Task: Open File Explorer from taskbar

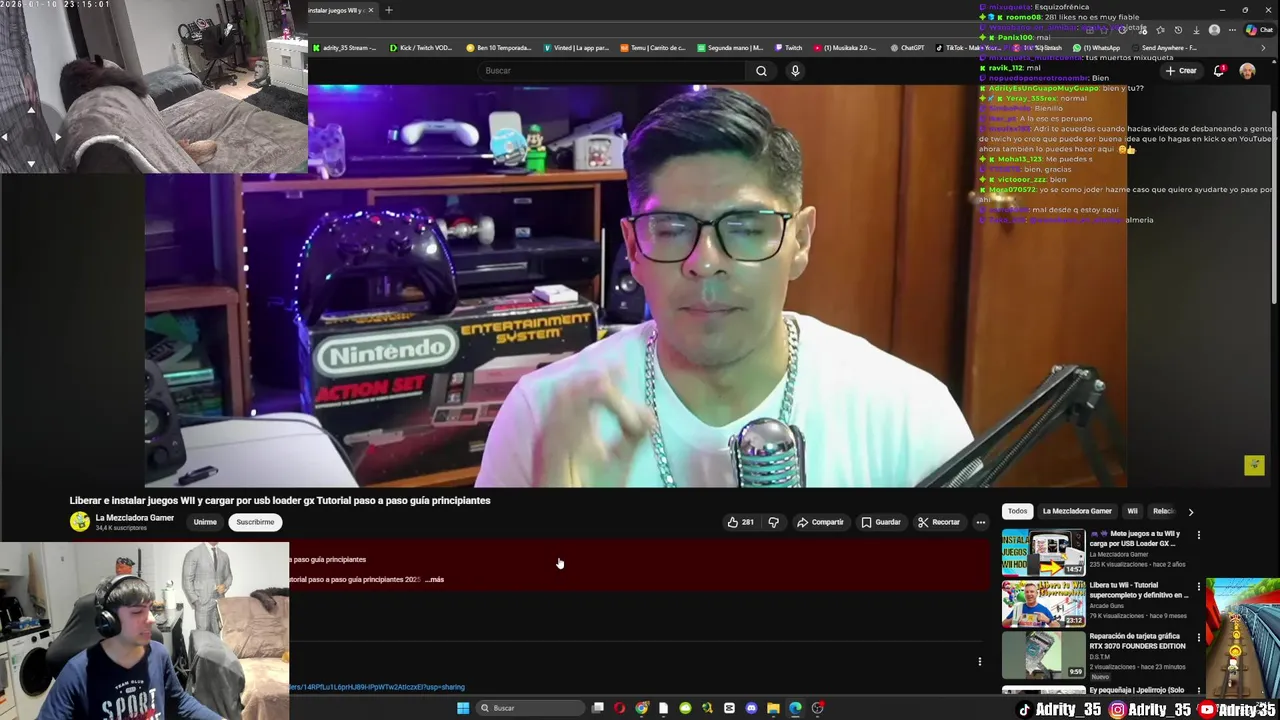Action: tap(773, 708)
